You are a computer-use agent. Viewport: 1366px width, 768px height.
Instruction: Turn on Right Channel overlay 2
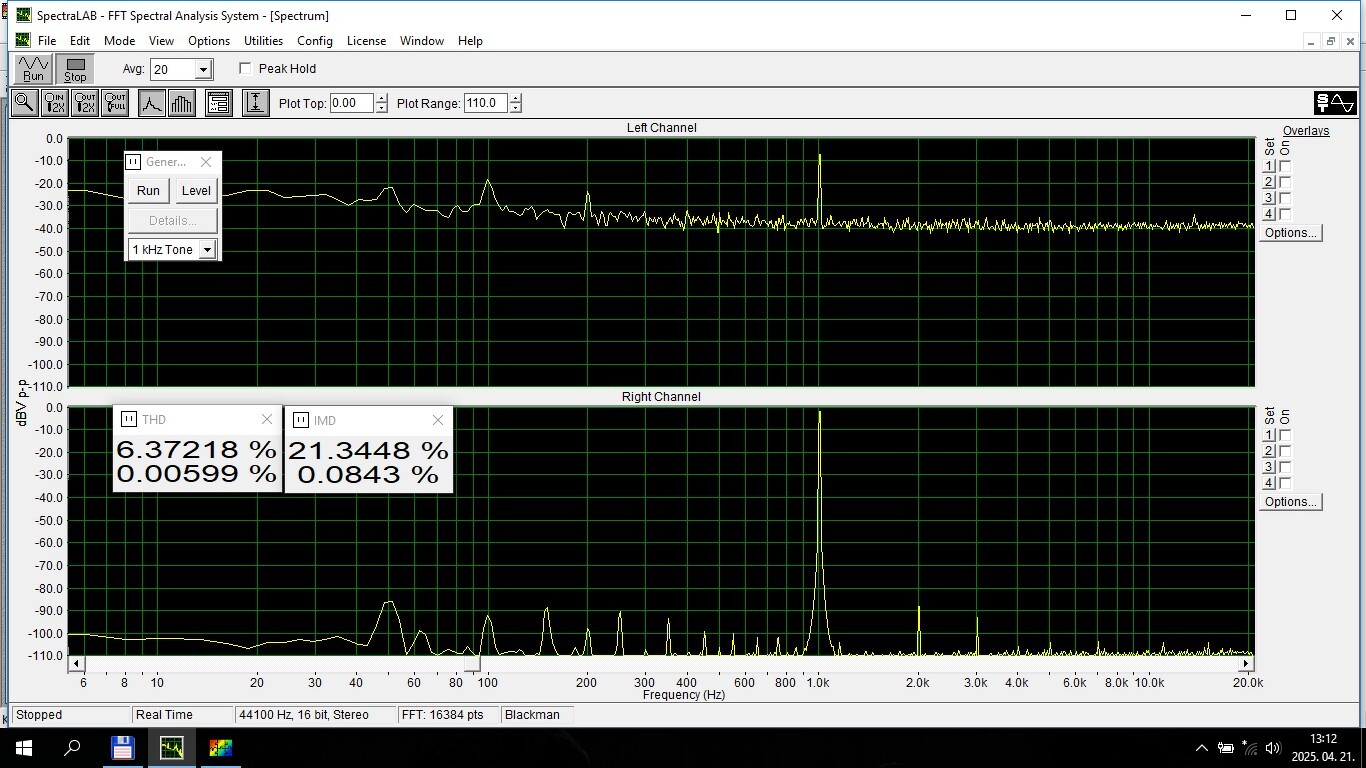[x=1285, y=451]
